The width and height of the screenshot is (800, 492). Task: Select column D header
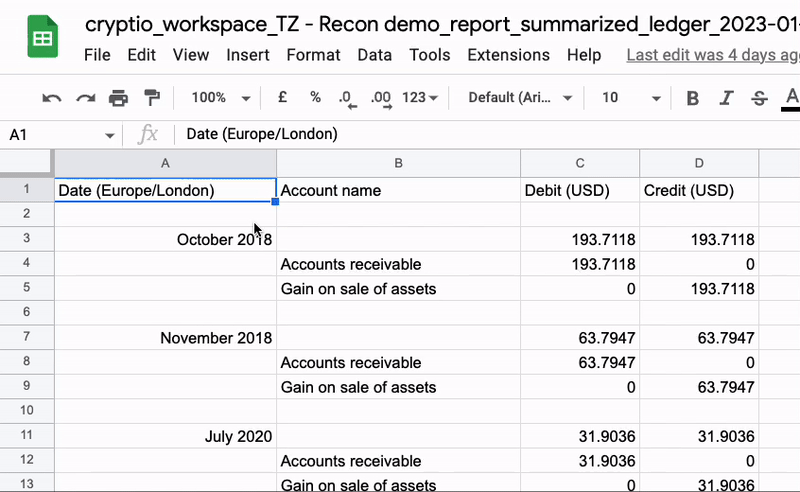pos(699,163)
